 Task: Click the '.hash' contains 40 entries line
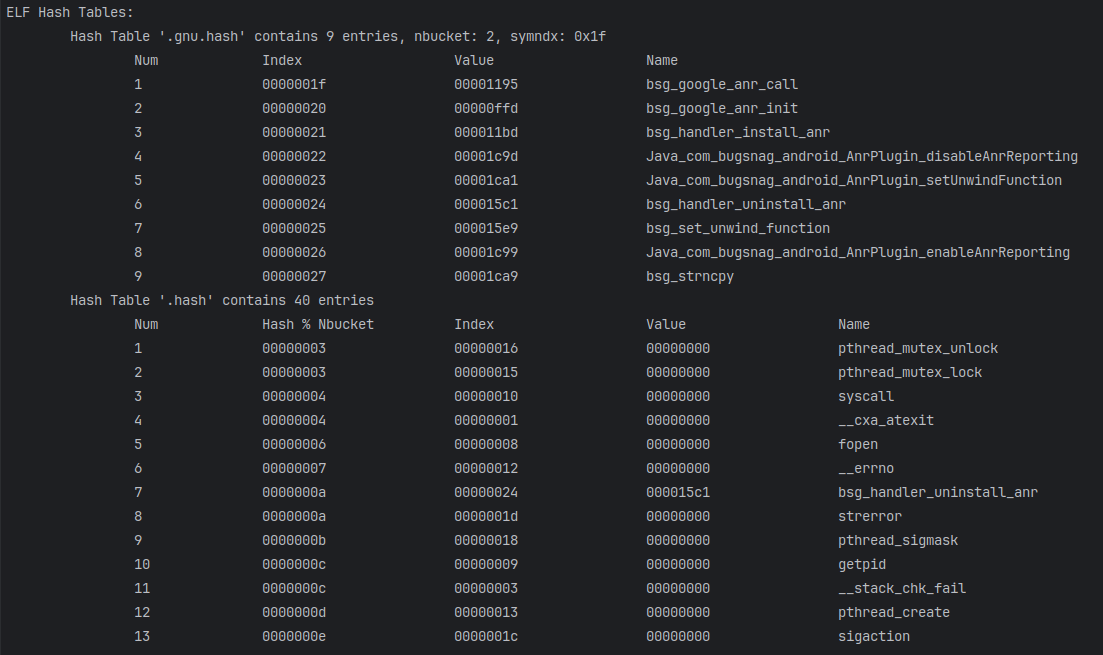pyautogui.click(x=222, y=300)
